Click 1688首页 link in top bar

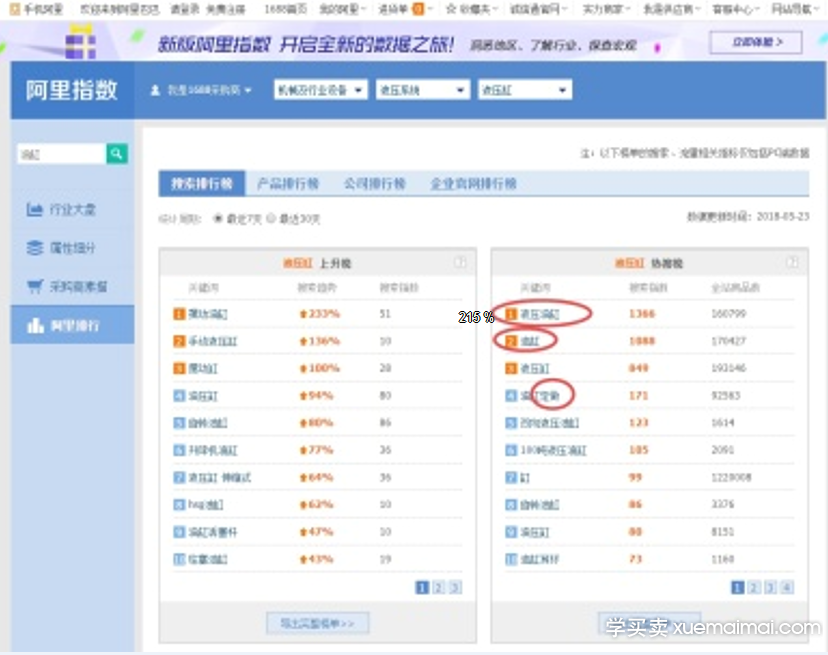tap(286, 9)
